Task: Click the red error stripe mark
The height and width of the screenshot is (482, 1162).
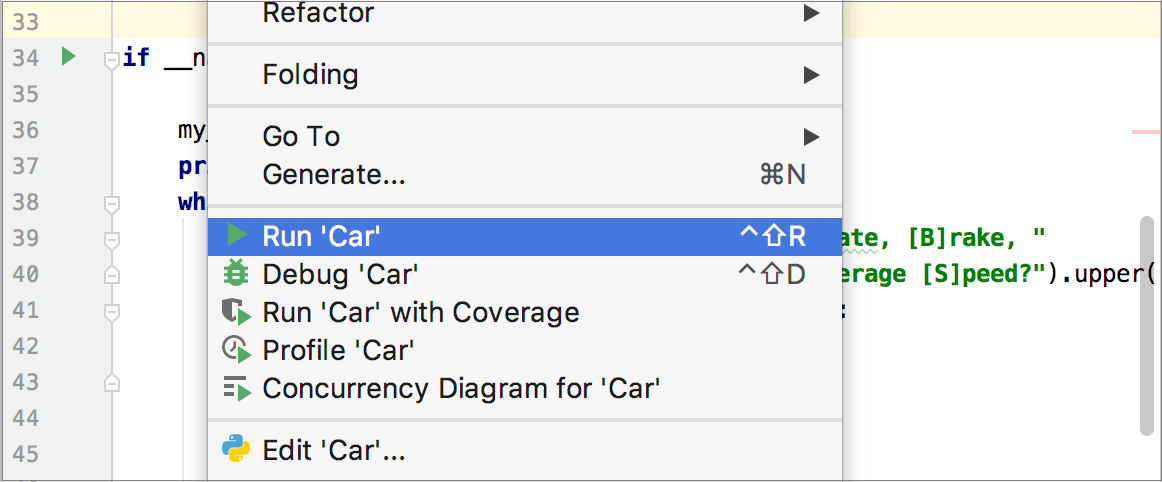Action: click(x=1146, y=131)
